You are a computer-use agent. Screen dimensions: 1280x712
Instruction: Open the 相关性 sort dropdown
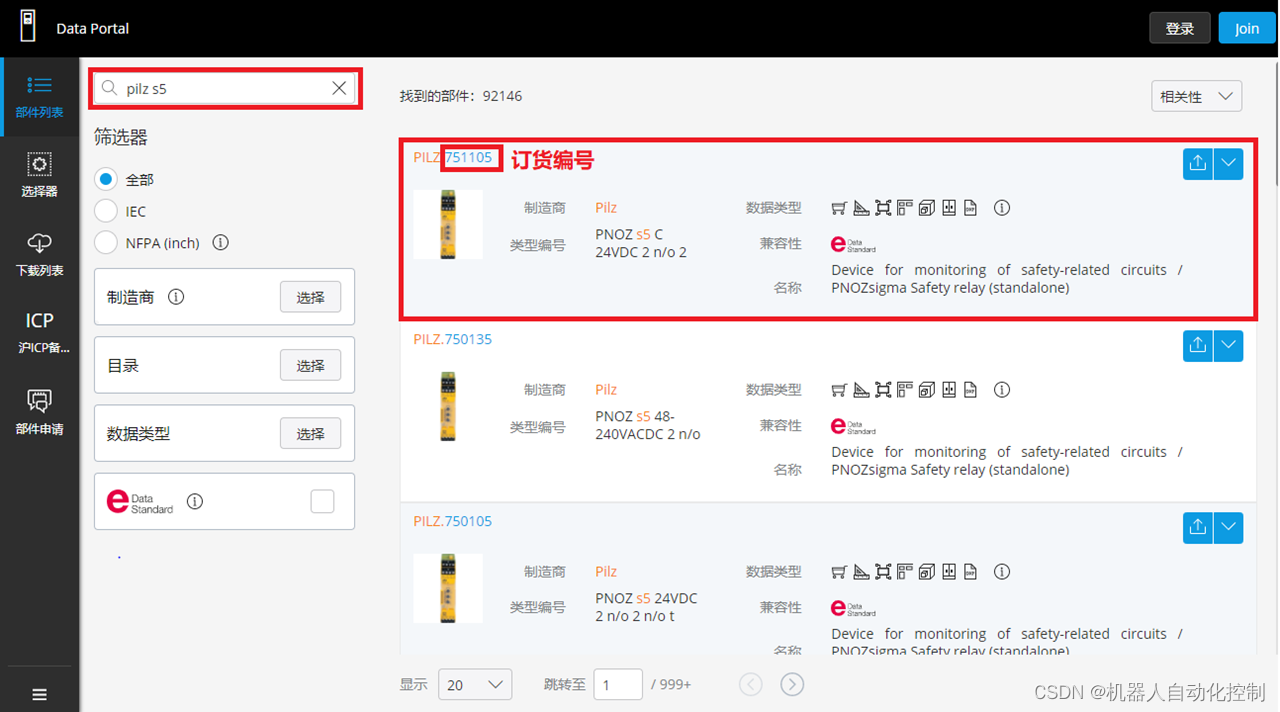1196,97
